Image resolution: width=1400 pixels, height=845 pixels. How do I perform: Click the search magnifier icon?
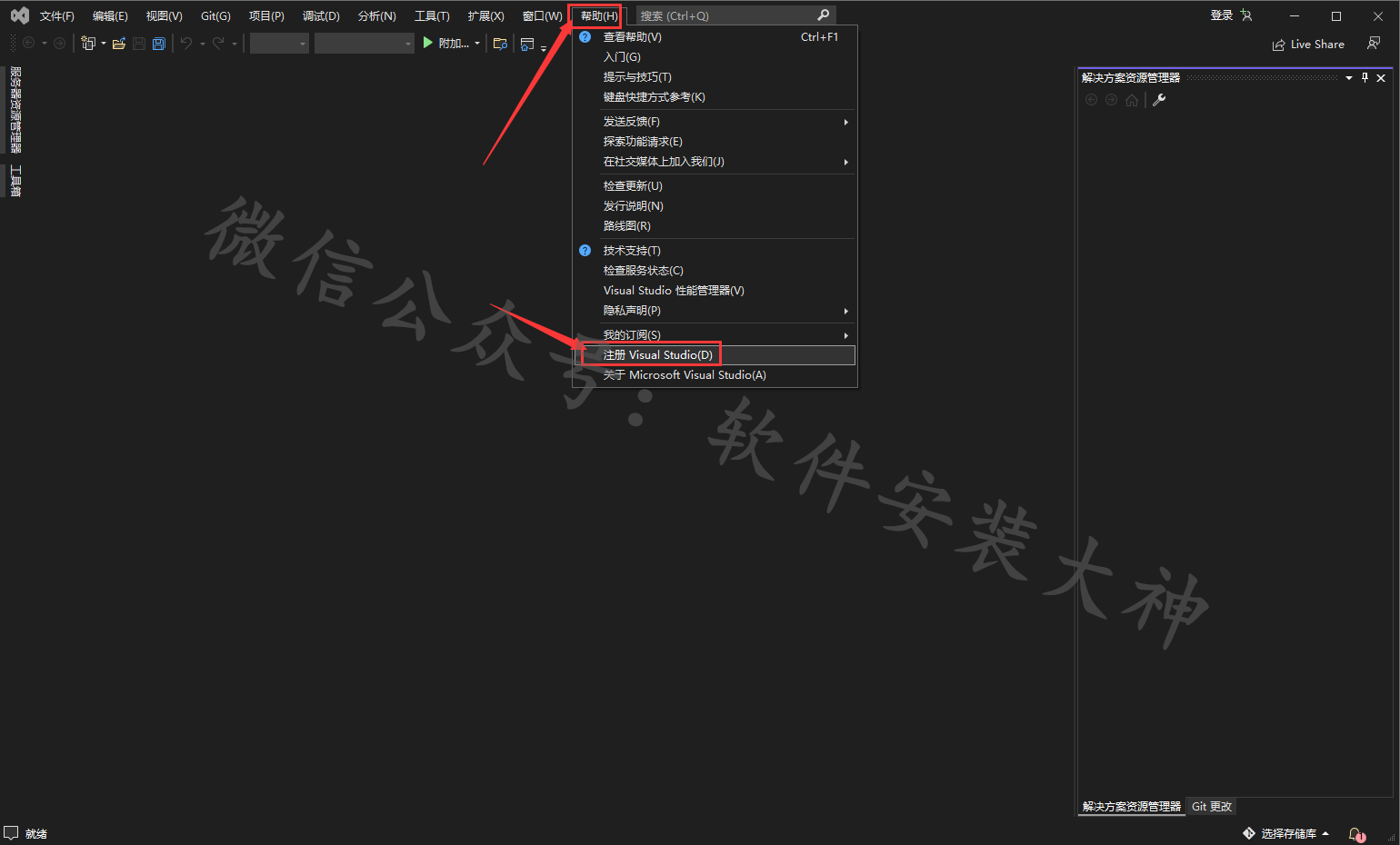[823, 15]
